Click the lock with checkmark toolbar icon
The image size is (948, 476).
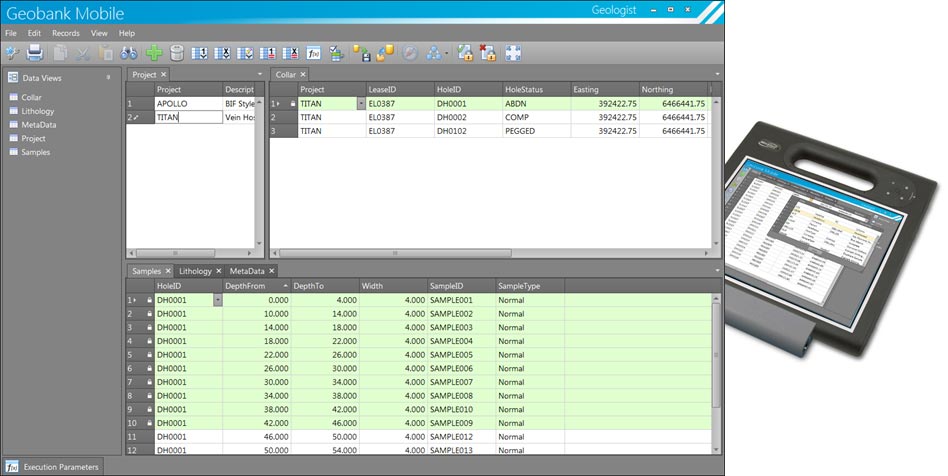pos(465,53)
